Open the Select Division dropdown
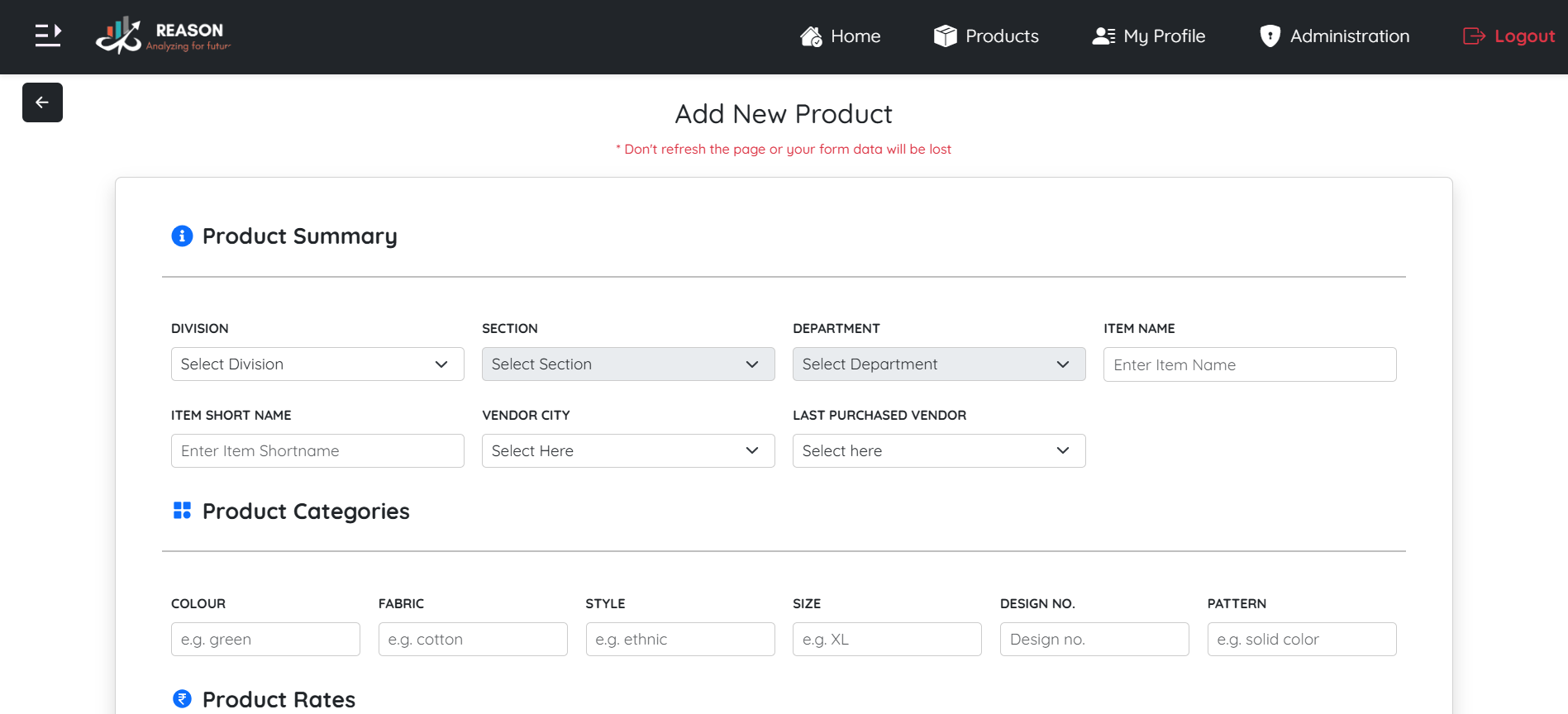Image resolution: width=1568 pixels, height=714 pixels. pyautogui.click(x=317, y=364)
